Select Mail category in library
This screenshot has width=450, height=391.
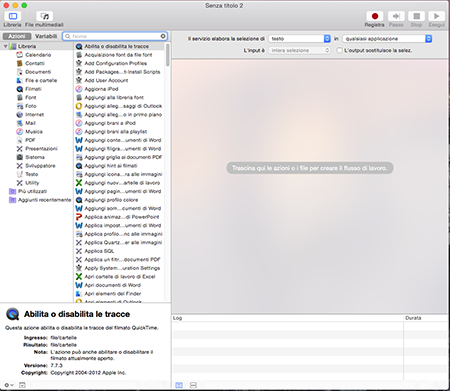(x=30, y=123)
